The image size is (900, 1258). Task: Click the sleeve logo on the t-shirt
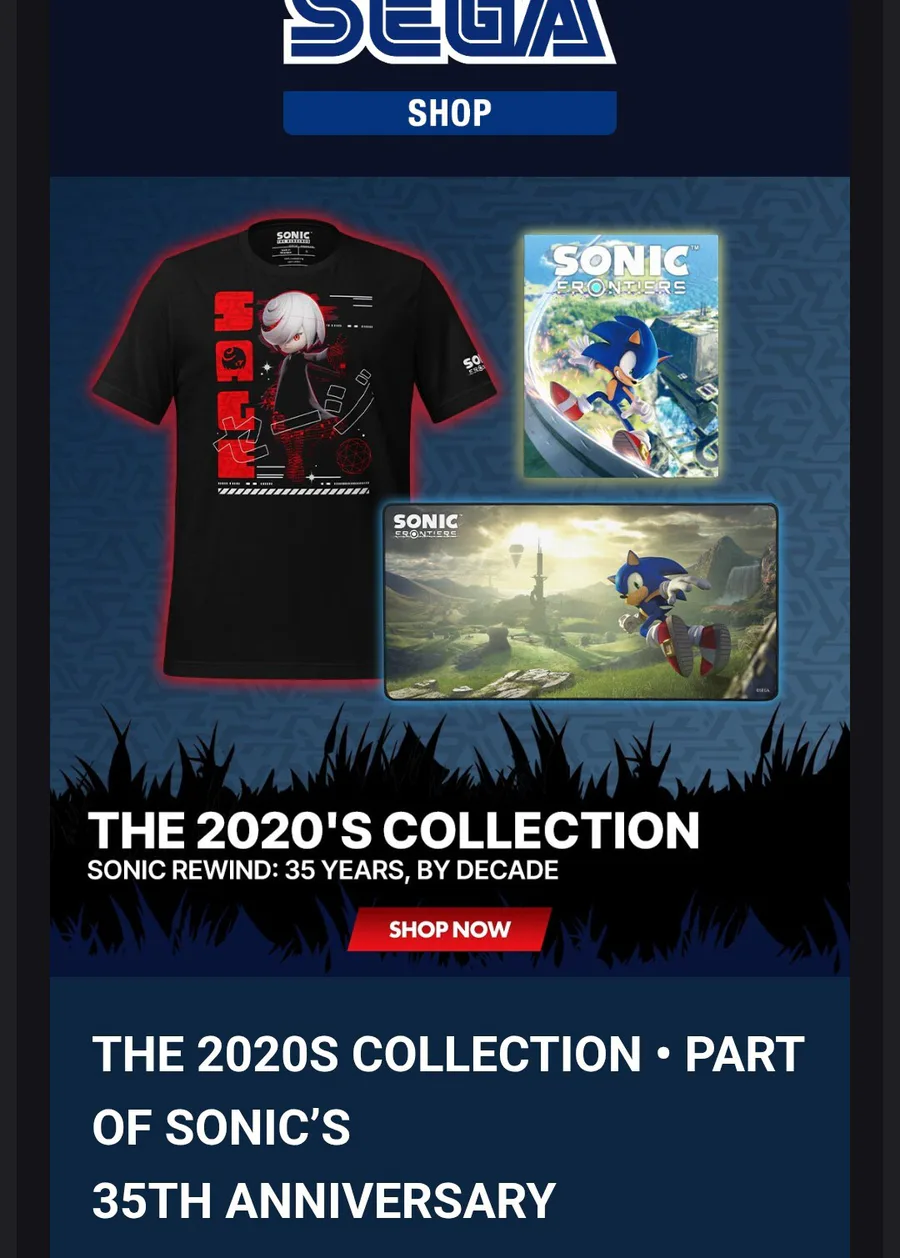tap(473, 362)
